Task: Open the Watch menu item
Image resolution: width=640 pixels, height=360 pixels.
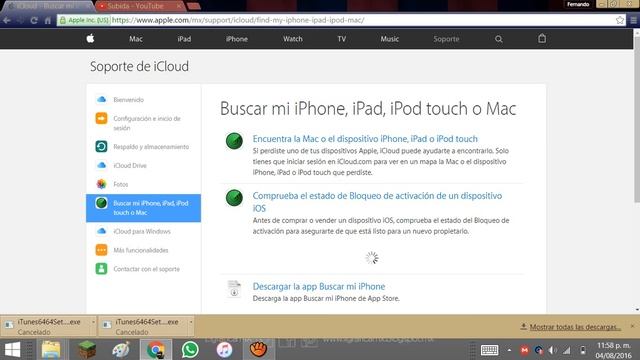Action: click(293, 39)
